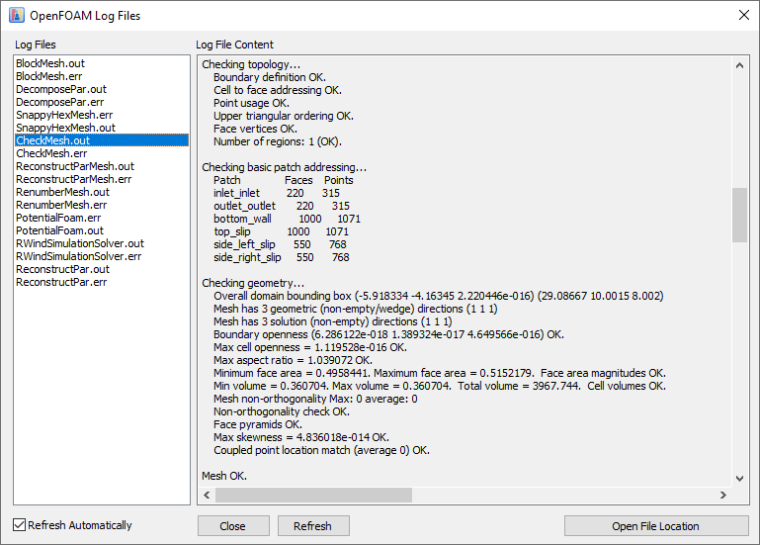Click the 'Boundary definition OK.' line
This screenshot has width=760, height=545.
(x=269, y=77)
